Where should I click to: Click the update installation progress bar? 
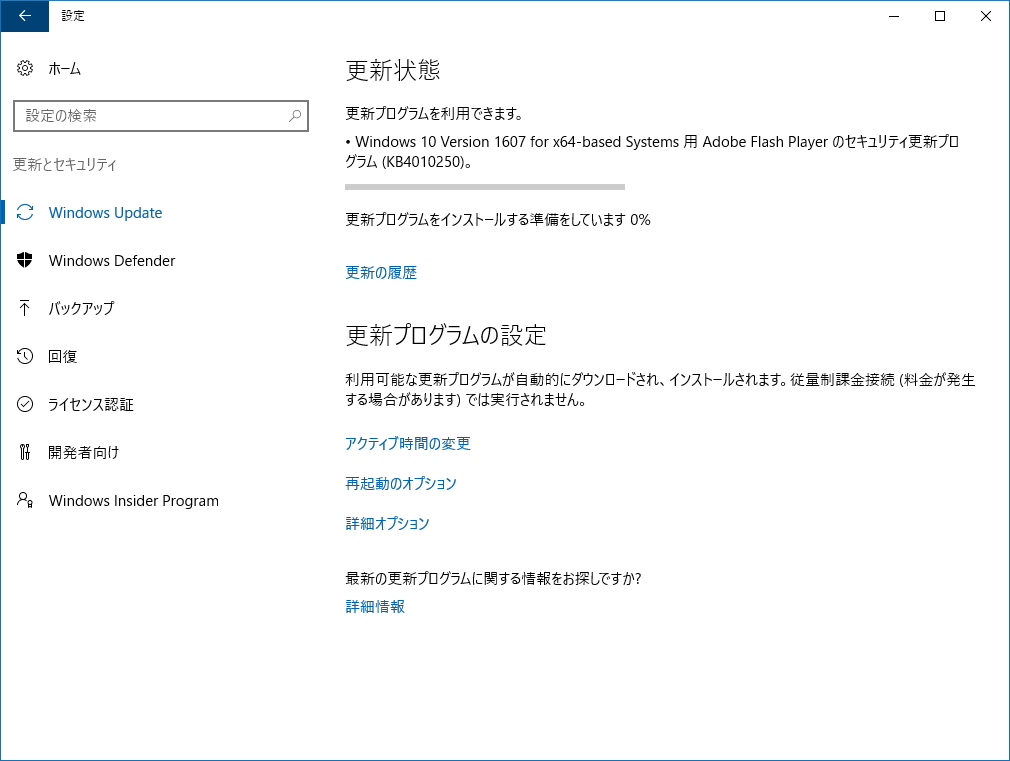coord(485,187)
